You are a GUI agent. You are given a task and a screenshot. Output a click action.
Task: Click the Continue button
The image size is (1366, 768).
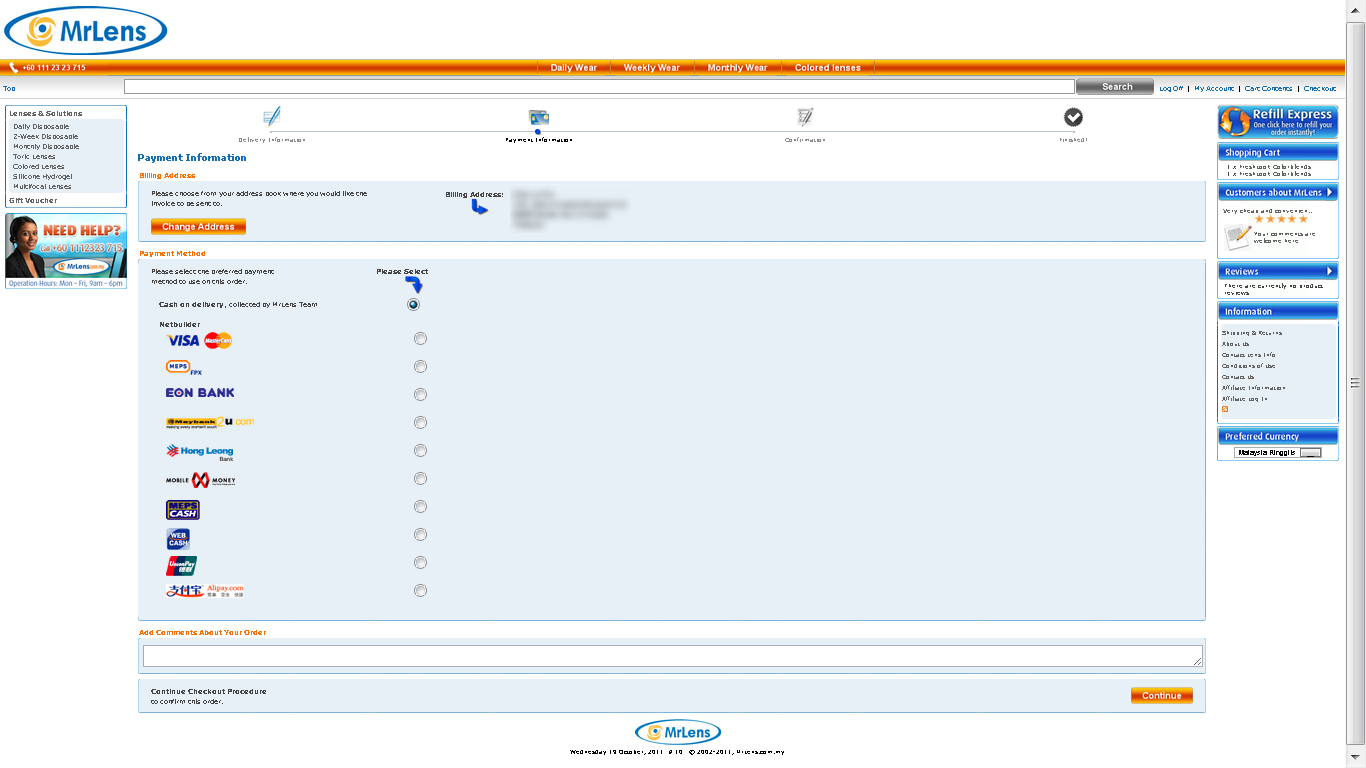(1162, 695)
